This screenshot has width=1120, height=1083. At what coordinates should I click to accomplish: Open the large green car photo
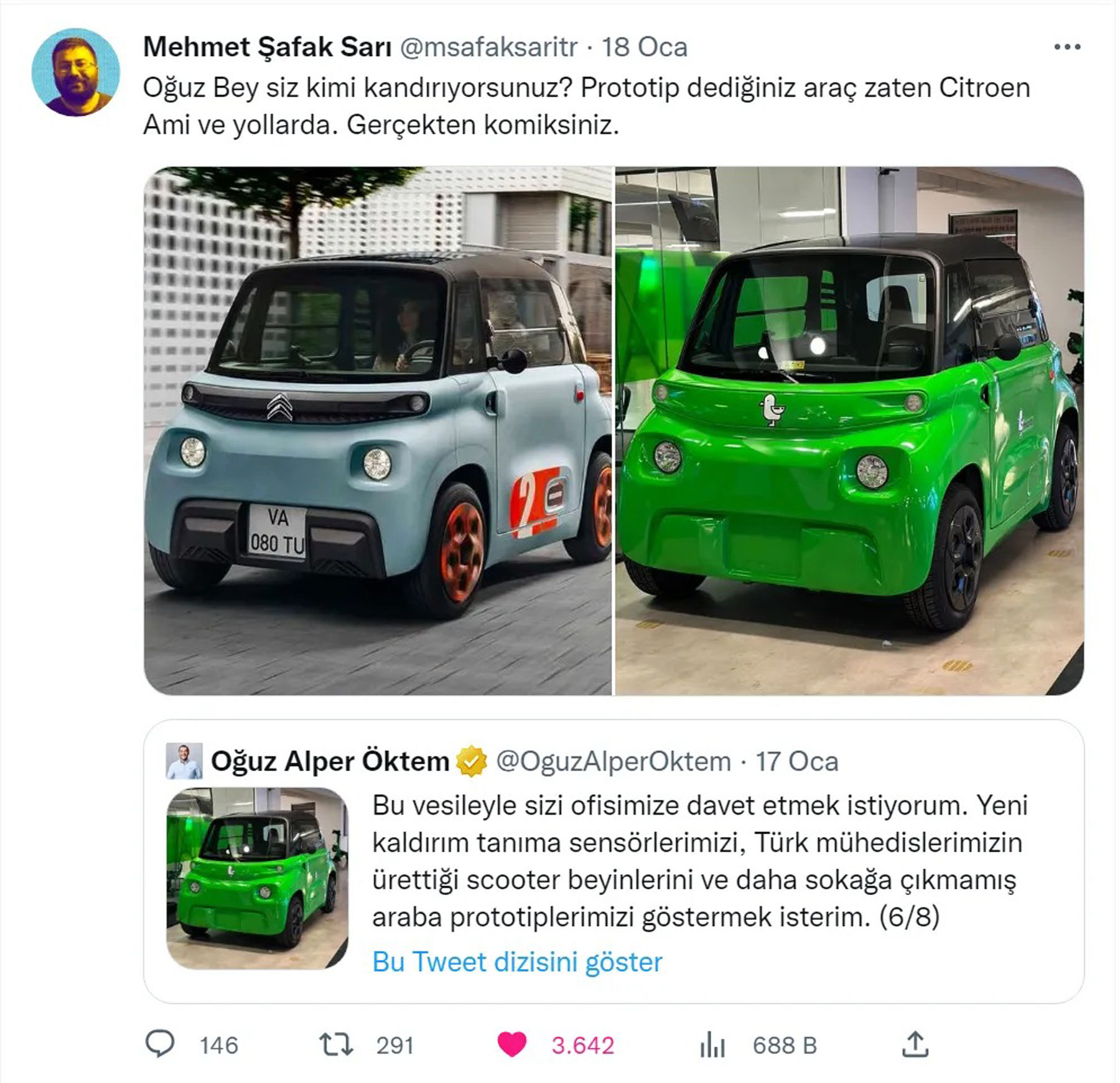click(x=849, y=431)
